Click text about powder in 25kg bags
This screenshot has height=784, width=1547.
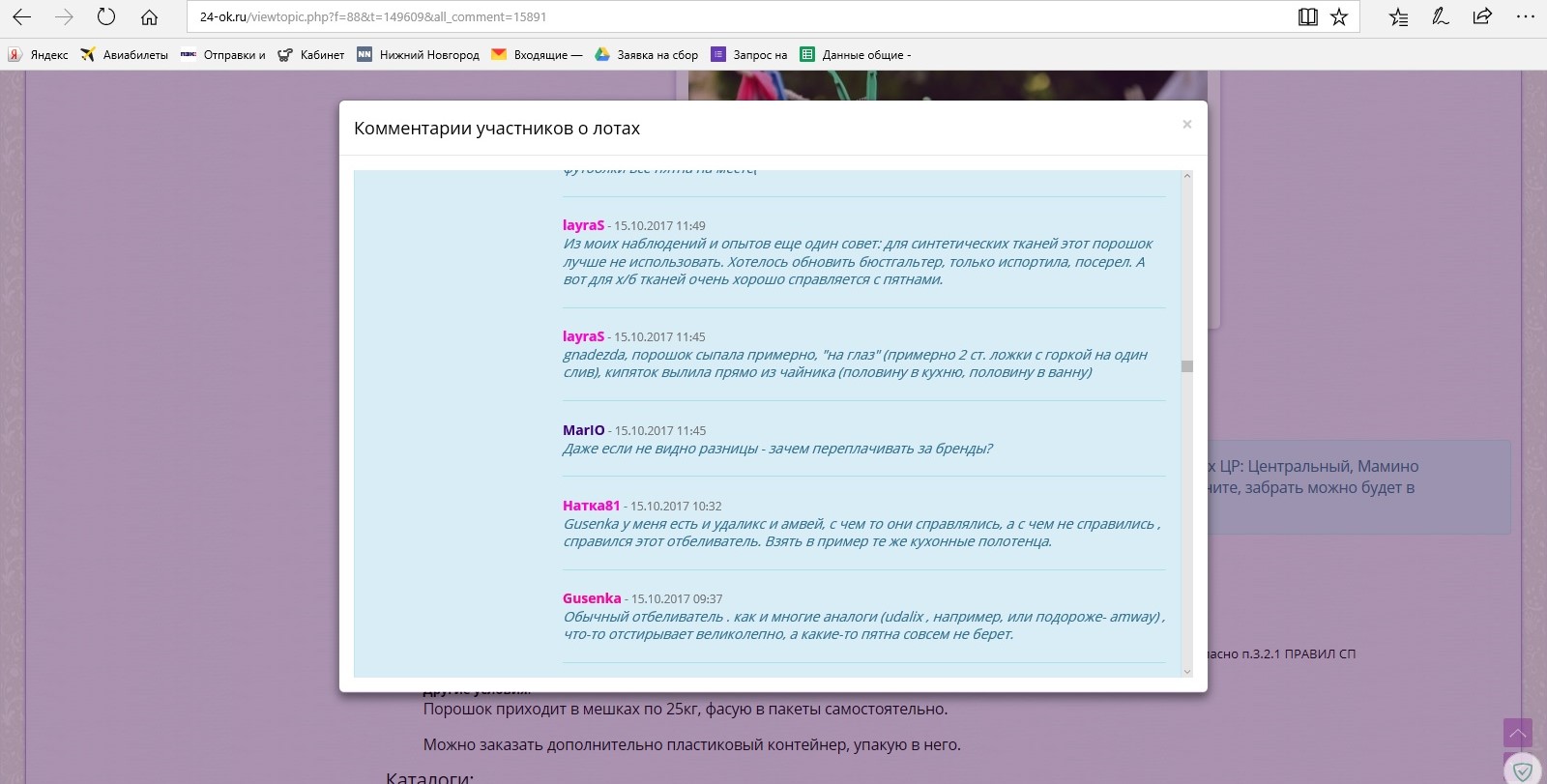coord(686,710)
